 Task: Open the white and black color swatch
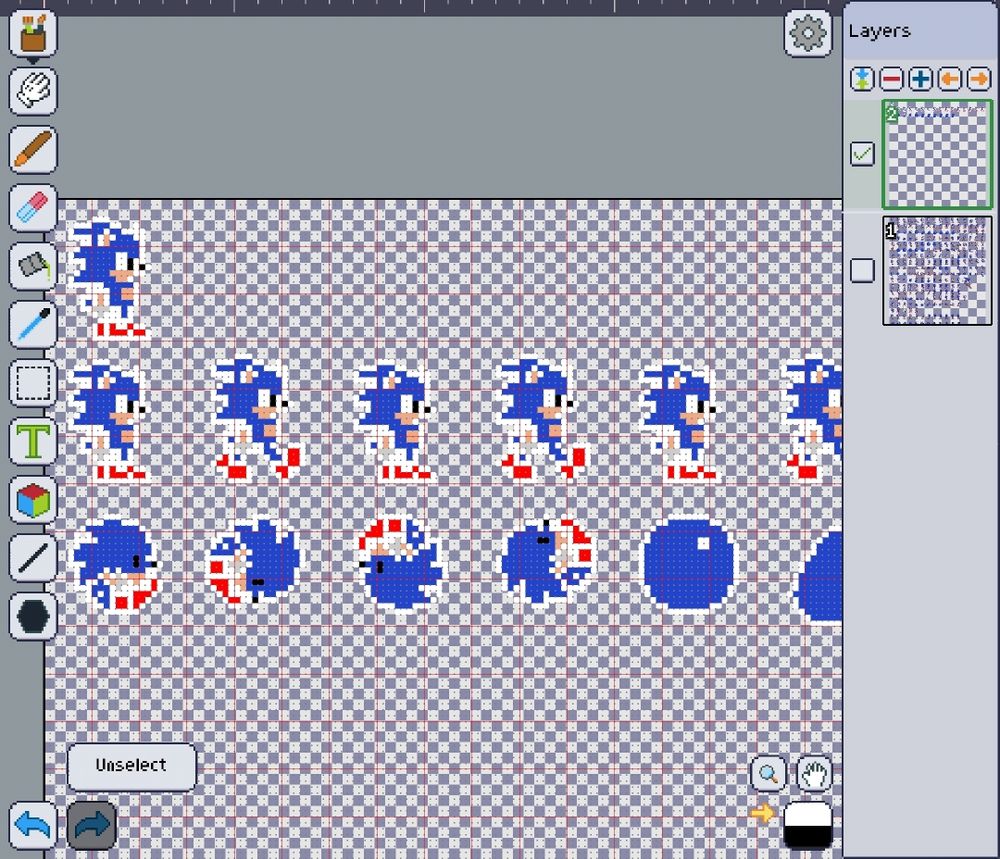point(808,825)
